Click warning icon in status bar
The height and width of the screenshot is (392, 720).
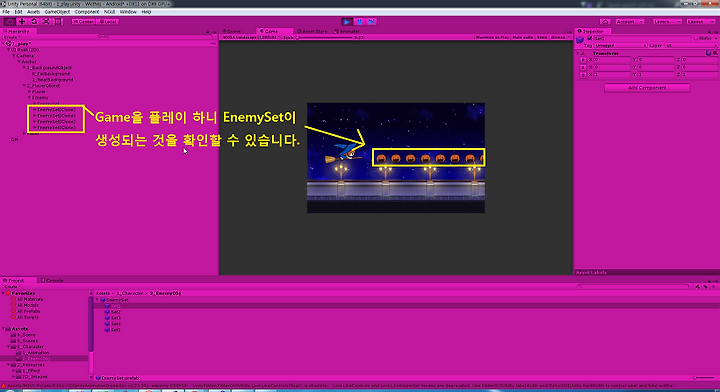click(x=4, y=386)
